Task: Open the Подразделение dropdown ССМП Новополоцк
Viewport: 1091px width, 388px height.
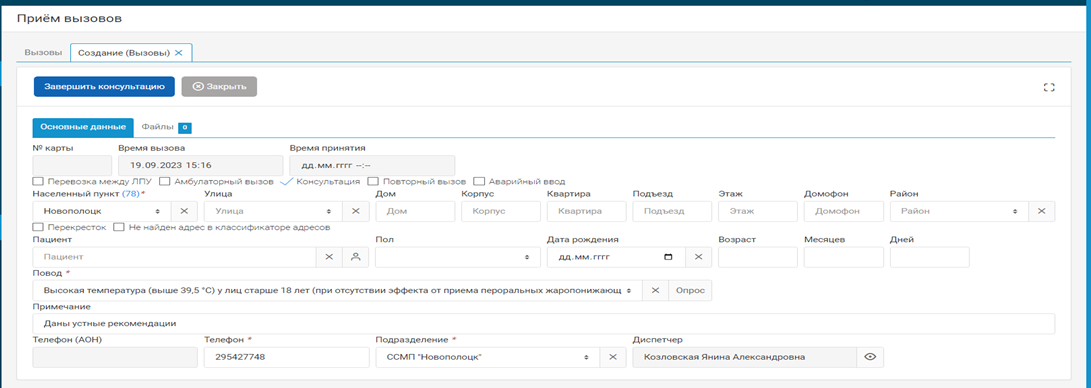Action: point(487,357)
